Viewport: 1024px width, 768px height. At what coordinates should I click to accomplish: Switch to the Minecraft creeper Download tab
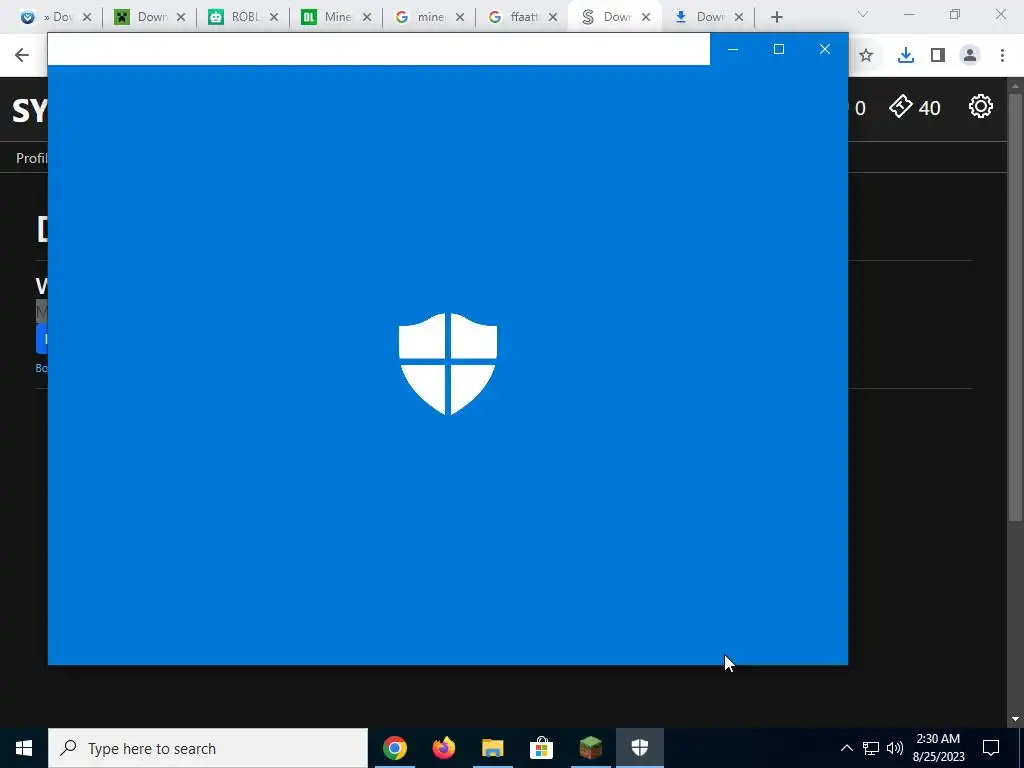pos(140,17)
